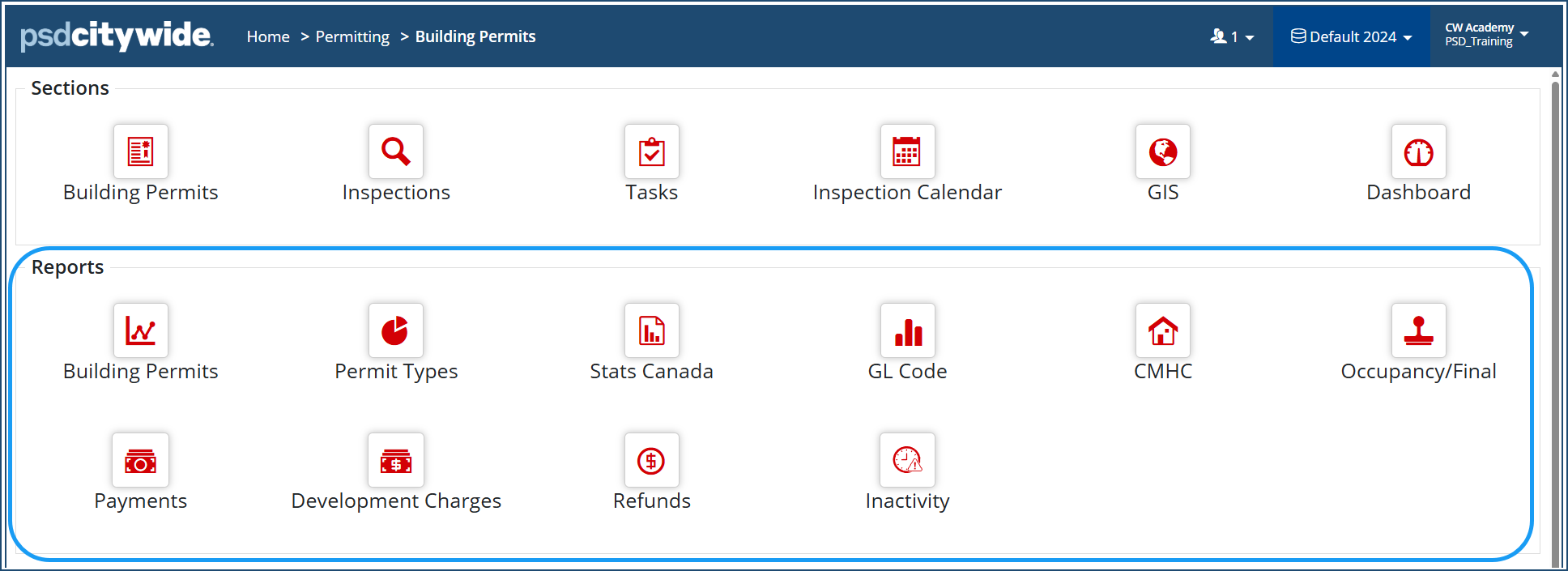Open the CMHC house report icon
The width and height of the screenshot is (1568, 571).
[x=1163, y=330]
